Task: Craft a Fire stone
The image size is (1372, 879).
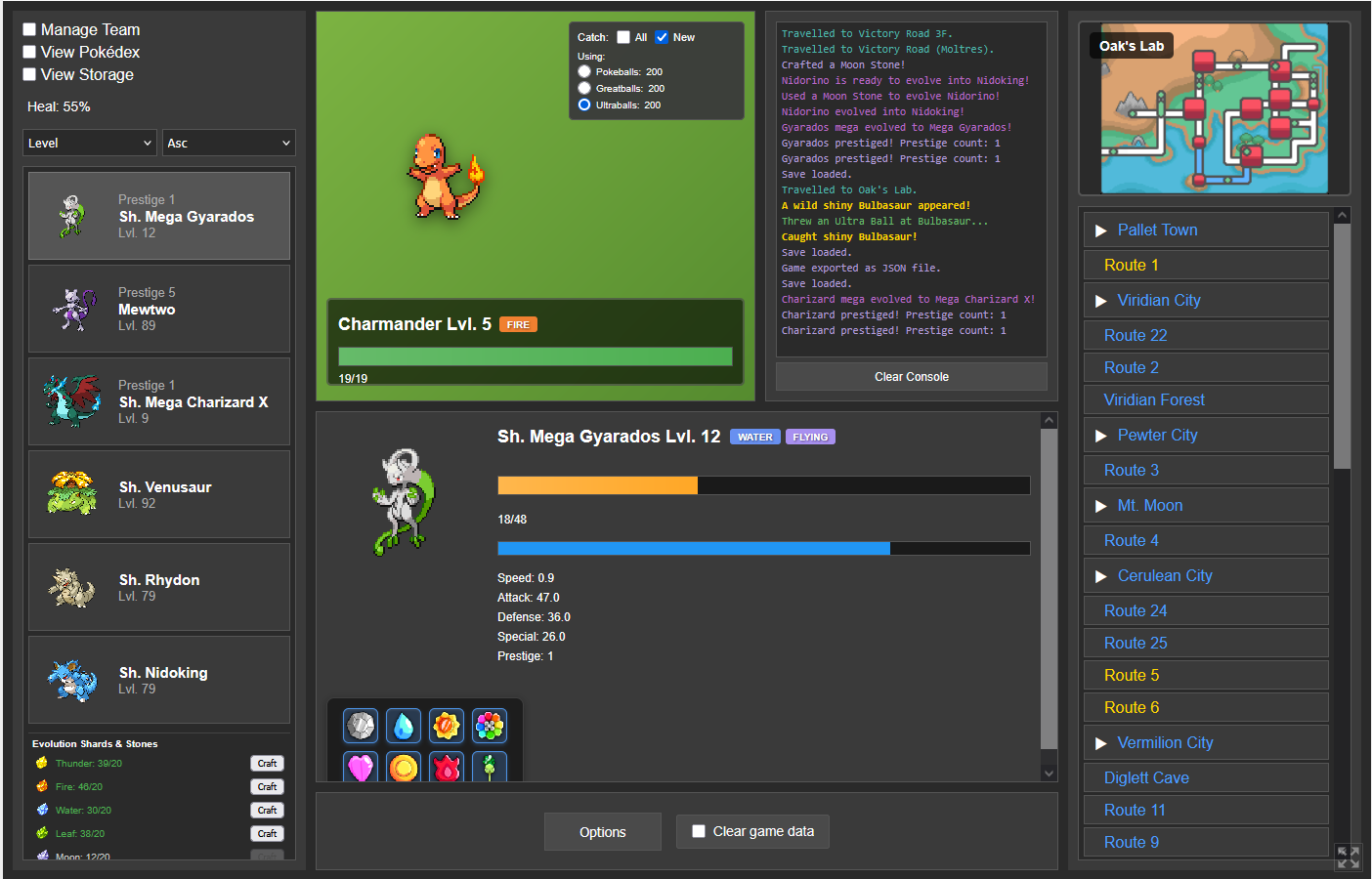Action: coord(267,787)
